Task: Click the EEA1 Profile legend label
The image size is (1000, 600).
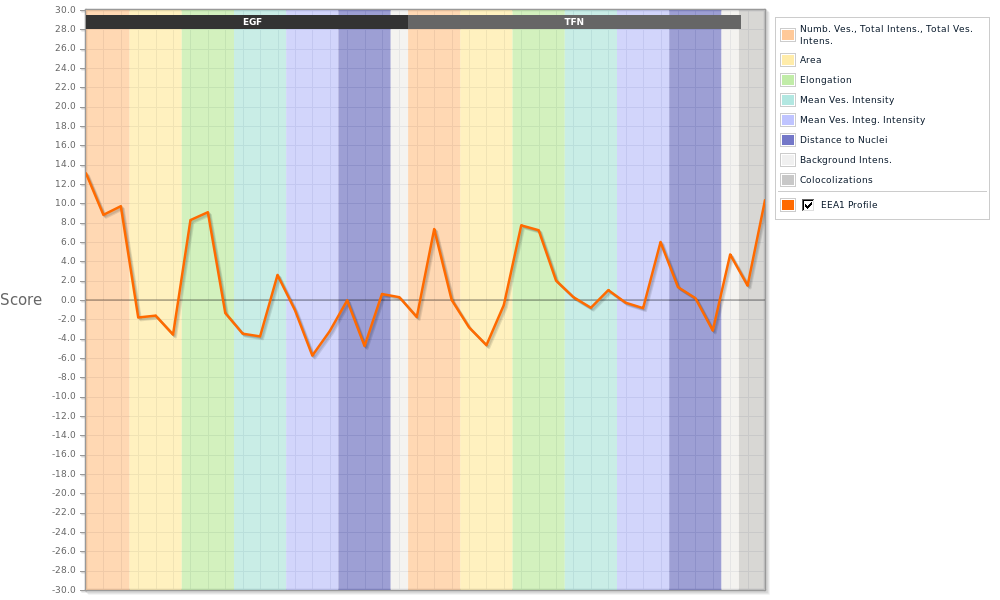Action: point(849,205)
